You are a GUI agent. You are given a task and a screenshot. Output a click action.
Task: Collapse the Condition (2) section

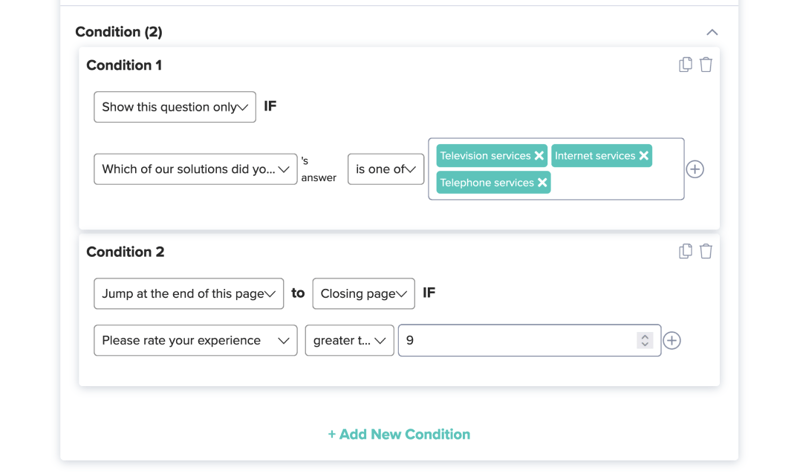[712, 32]
